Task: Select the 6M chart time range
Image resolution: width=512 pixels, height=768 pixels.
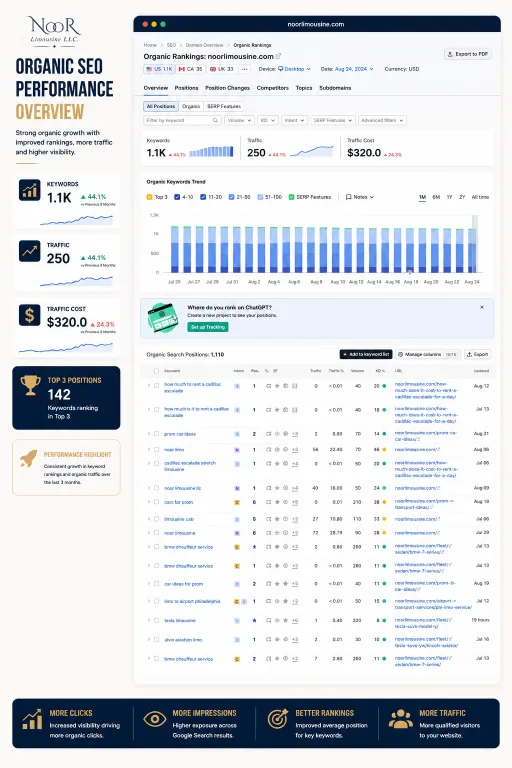Action: pos(436,197)
